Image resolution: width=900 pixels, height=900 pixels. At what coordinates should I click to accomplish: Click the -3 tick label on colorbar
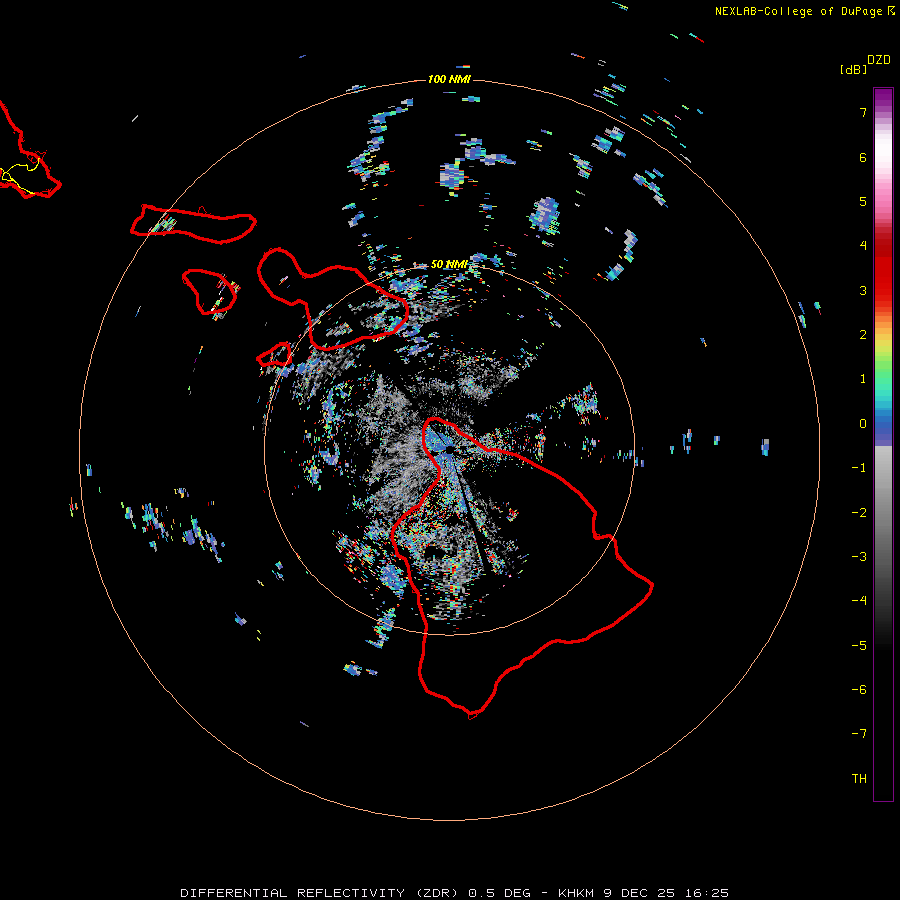click(x=859, y=557)
